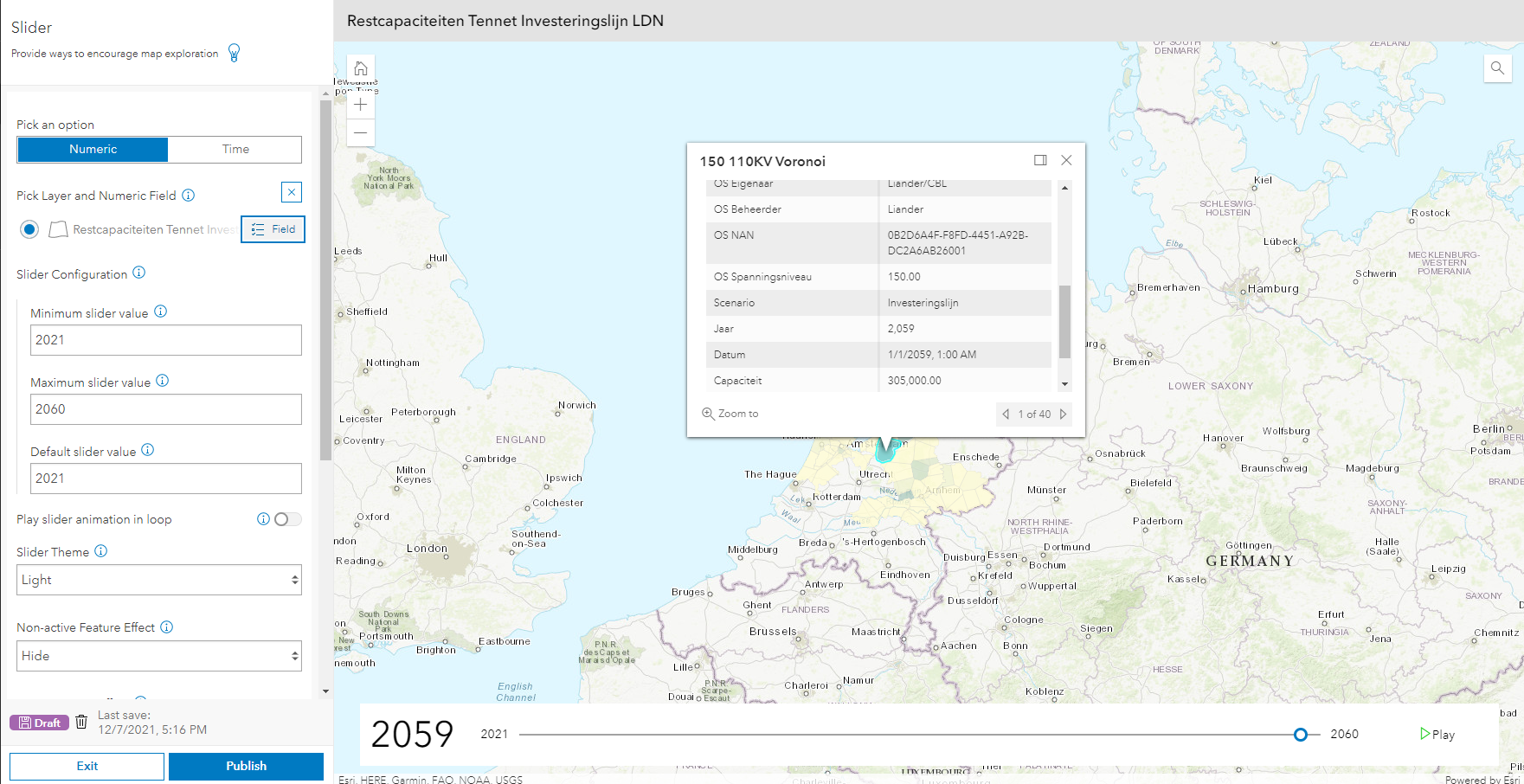This screenshot has width=1524, height=784.
Task: Switch to the Time option
Action: coord(235,149)
